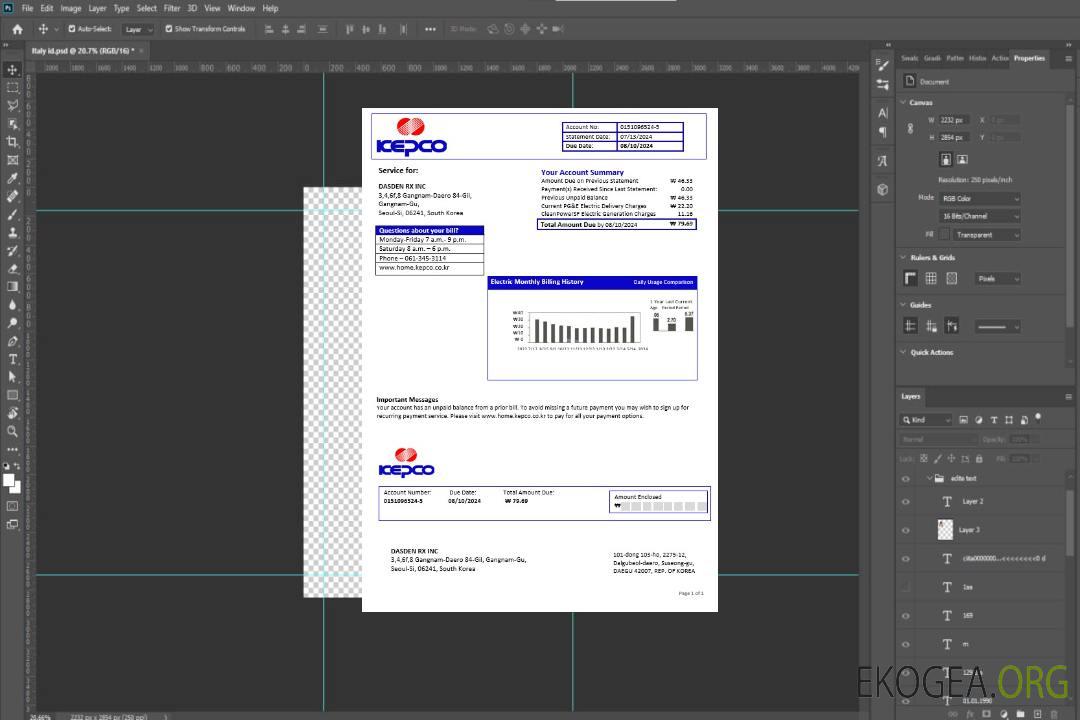Image resolution: width=1080 pixels, height=720 pixels.
Task: Click the Home icon in options bar
Action: (x=17, y=29)
